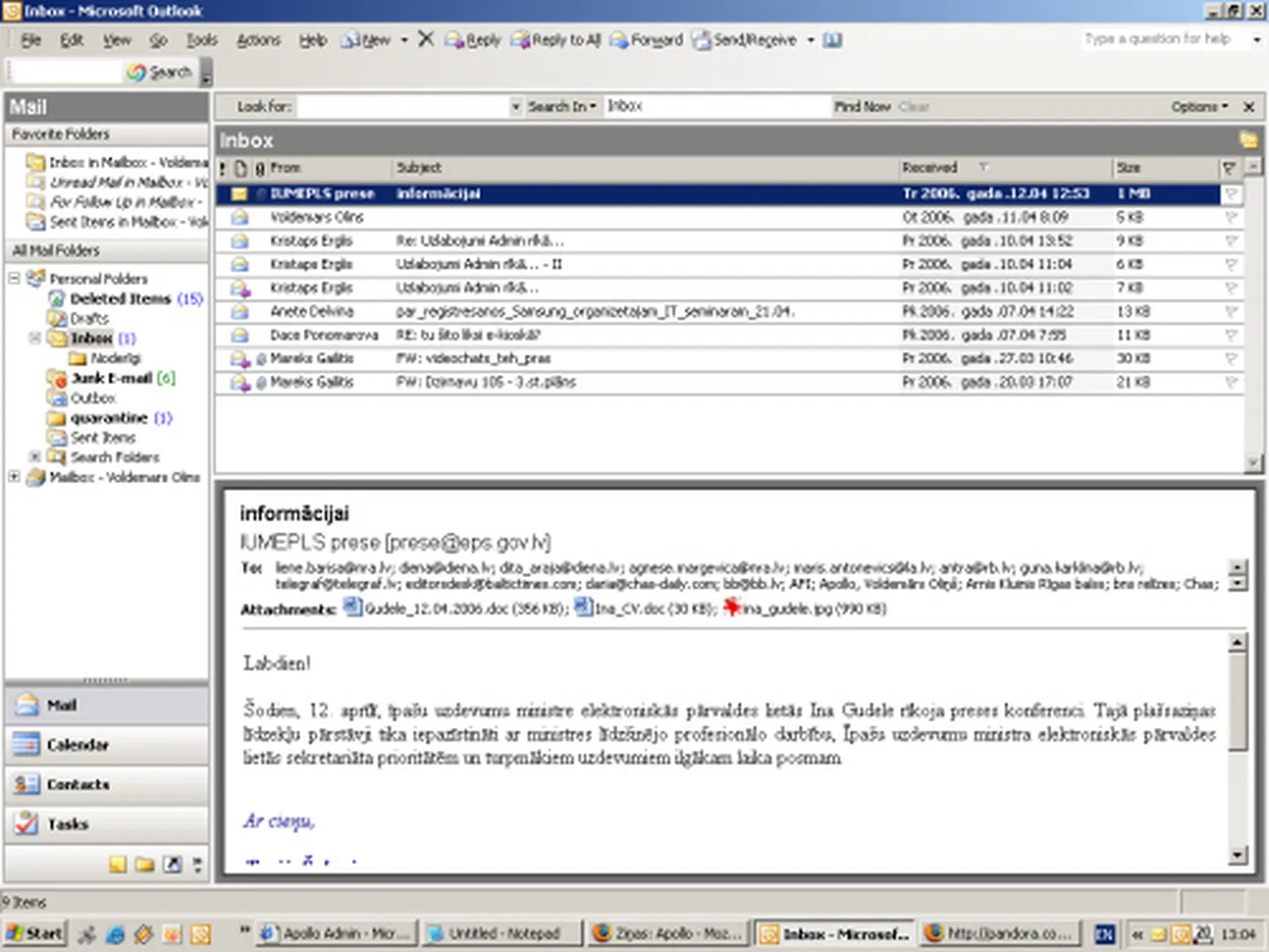Open the Actions menu

tap(258, 40)
